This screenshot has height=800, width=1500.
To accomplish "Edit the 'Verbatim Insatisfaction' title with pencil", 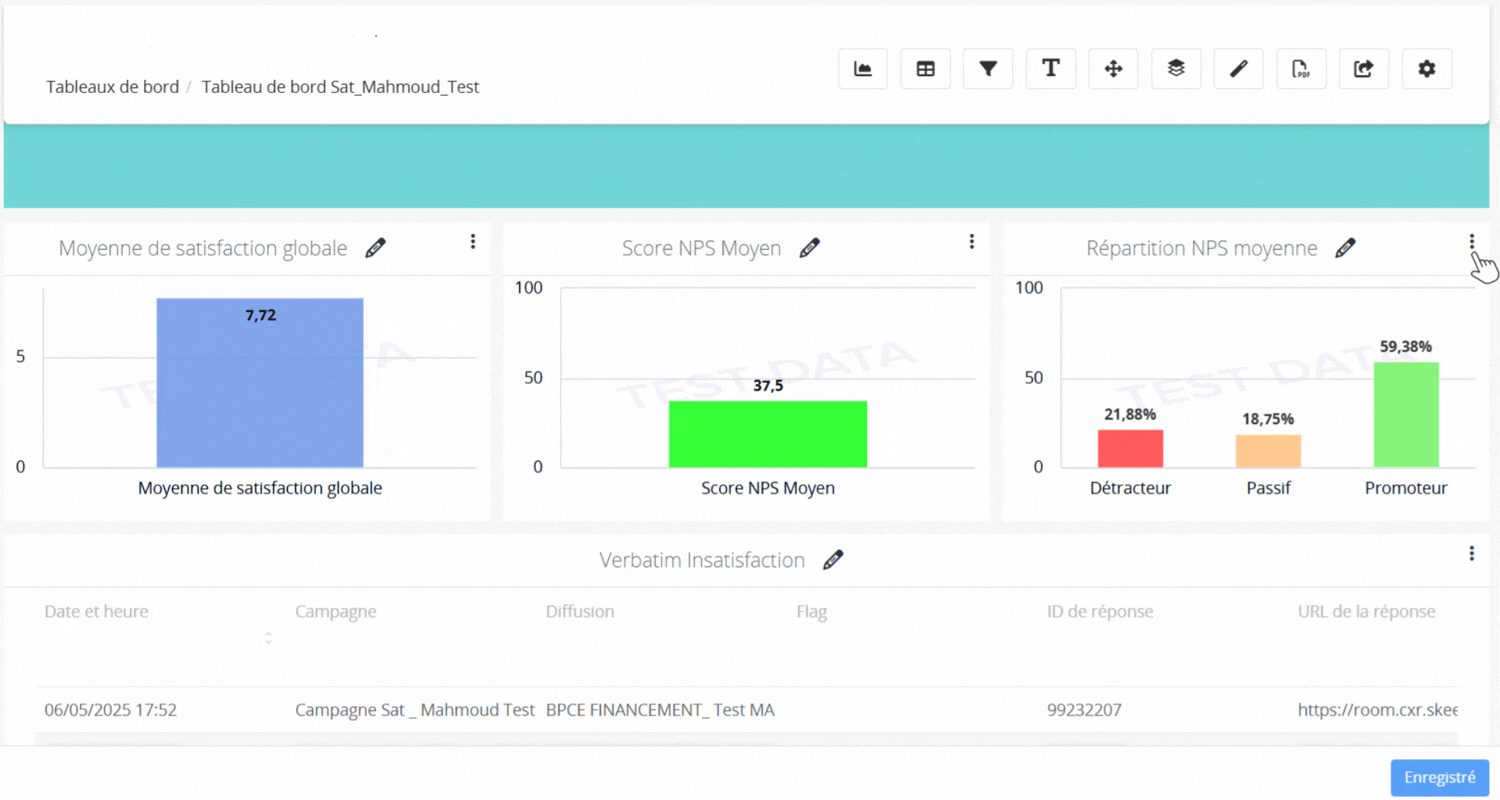I will [832, 560].
